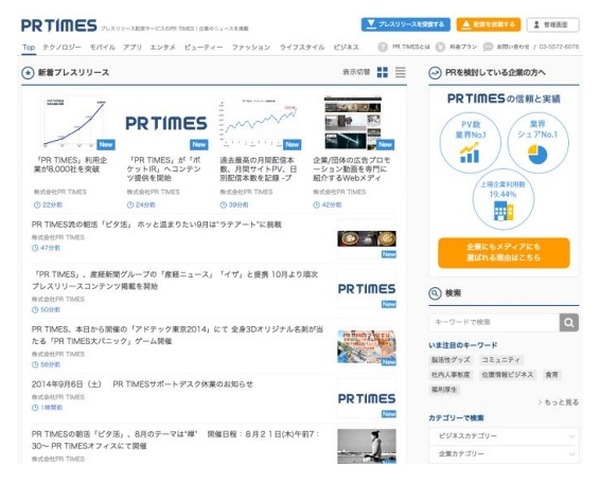Open the アドテック東京2014 article thumbnail
600x484 pixels.
[x=367, y=347]
